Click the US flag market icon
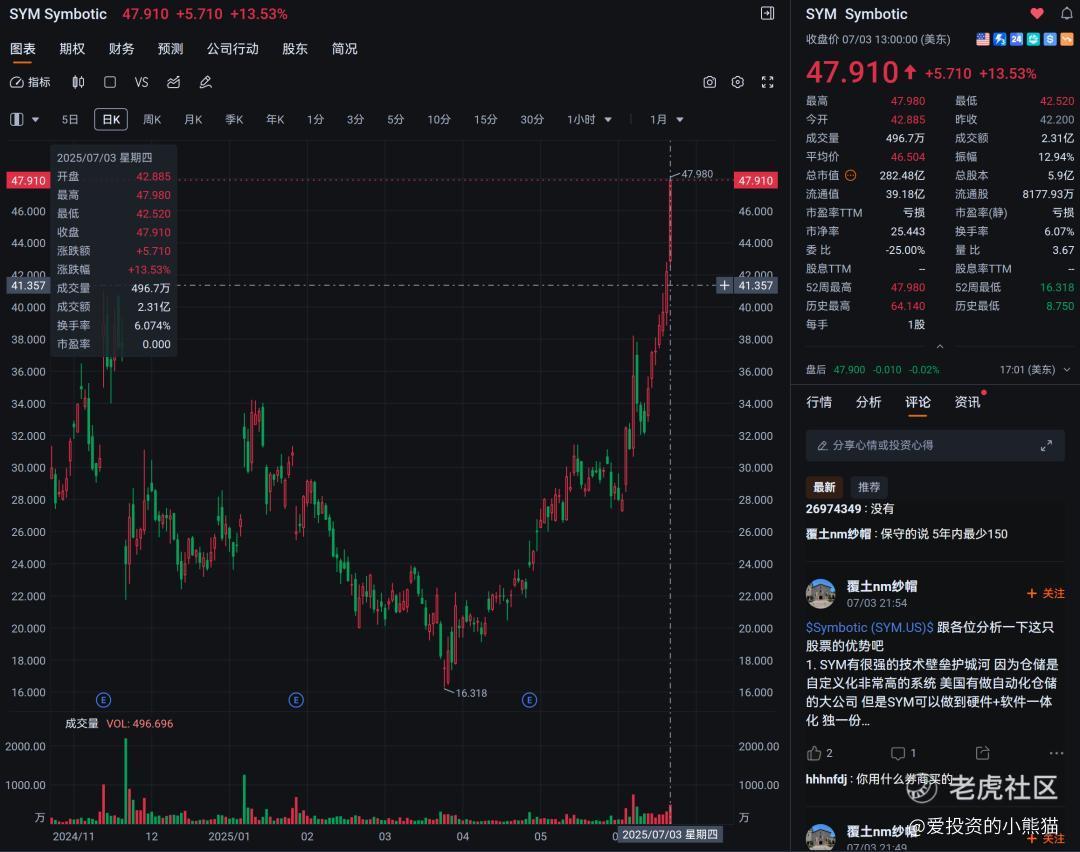Viewport: 1080px width, 852px height. coord(983,39)
